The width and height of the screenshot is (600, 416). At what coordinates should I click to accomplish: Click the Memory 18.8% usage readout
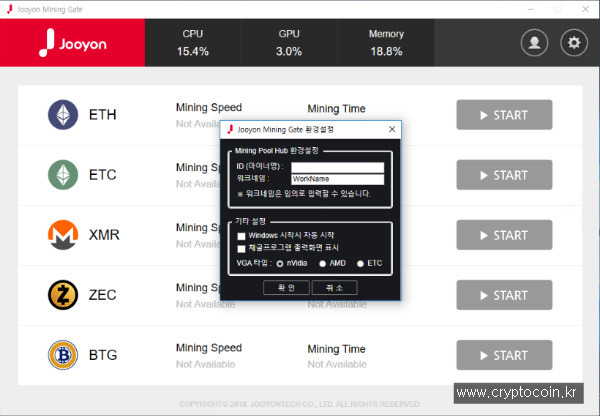tap(386, 42)
